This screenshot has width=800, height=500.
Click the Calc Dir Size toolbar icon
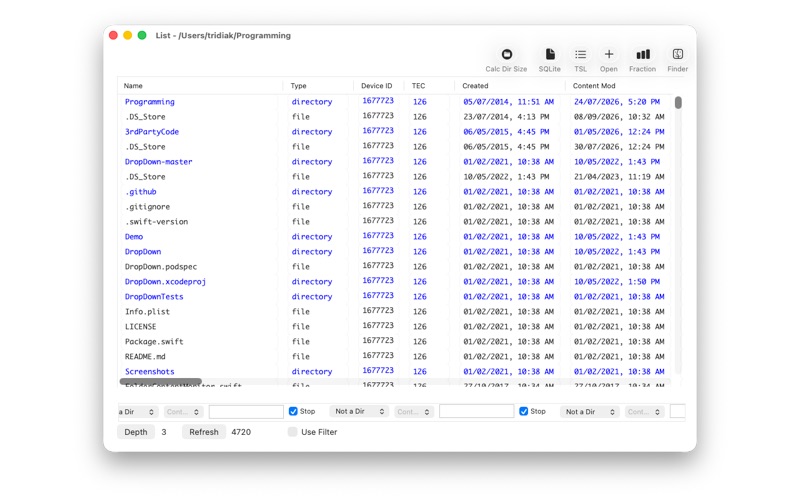coord(506,54)
